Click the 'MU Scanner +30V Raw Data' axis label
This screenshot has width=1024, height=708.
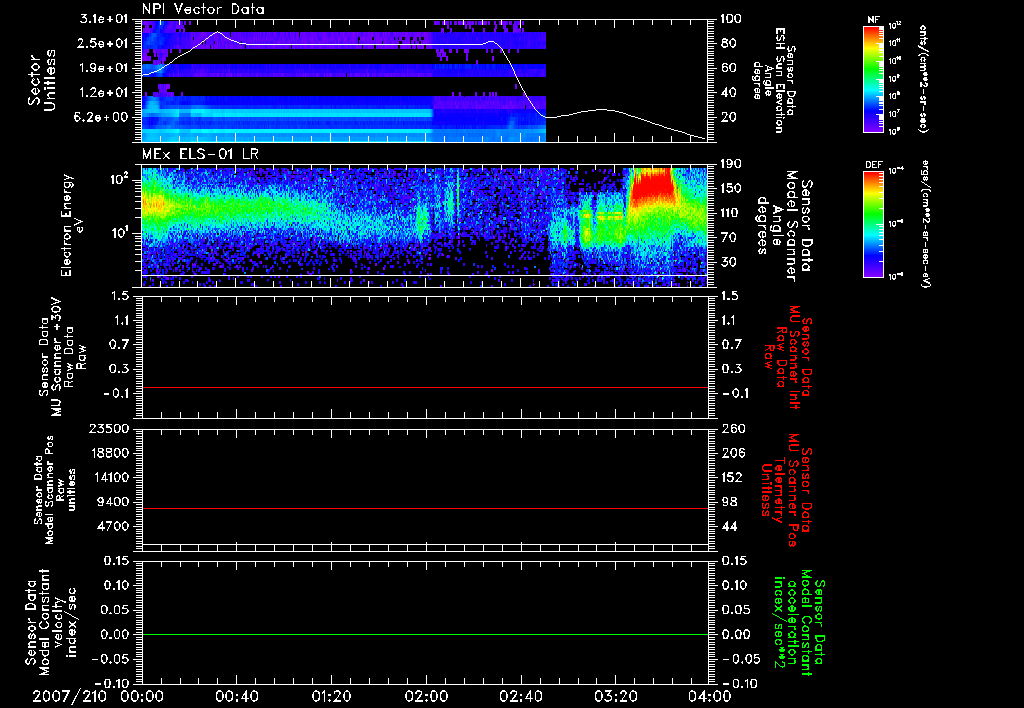click(63, 357)
